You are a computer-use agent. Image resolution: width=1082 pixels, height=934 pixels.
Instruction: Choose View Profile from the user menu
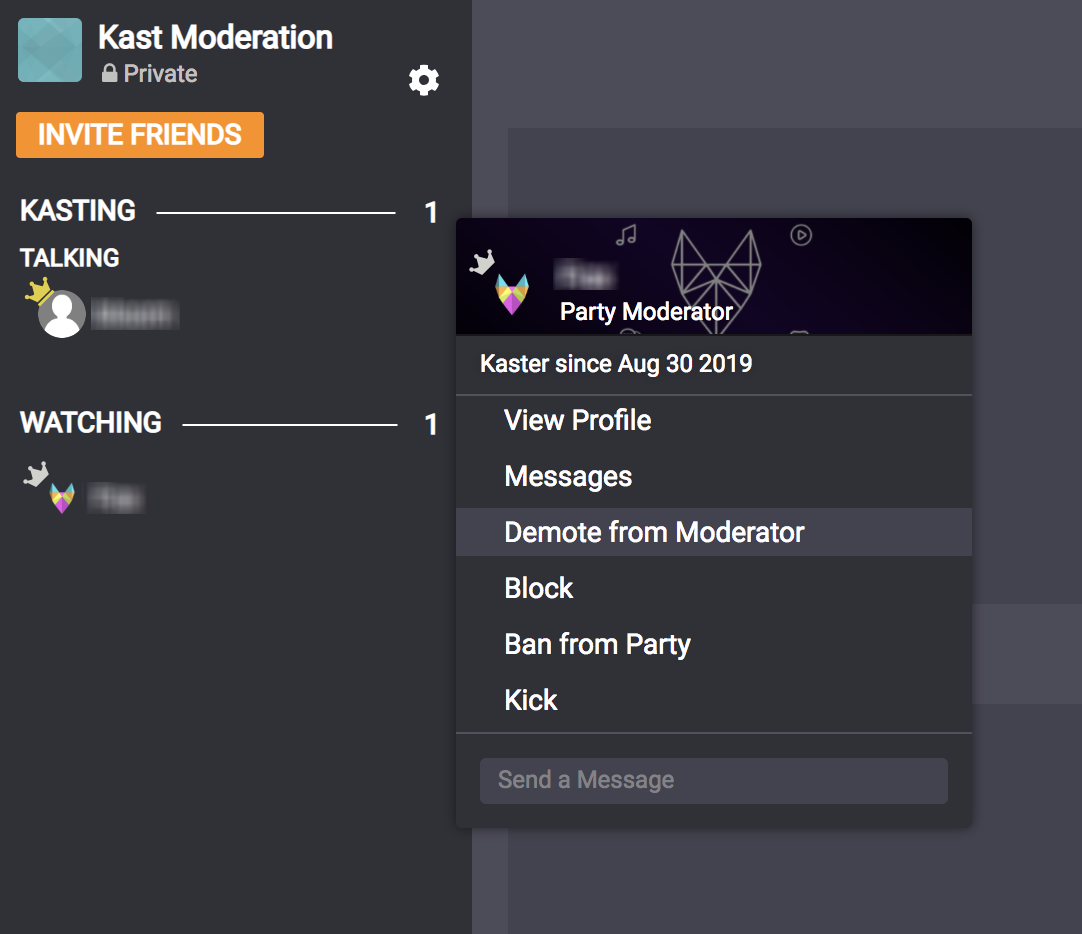click(577, 420)
